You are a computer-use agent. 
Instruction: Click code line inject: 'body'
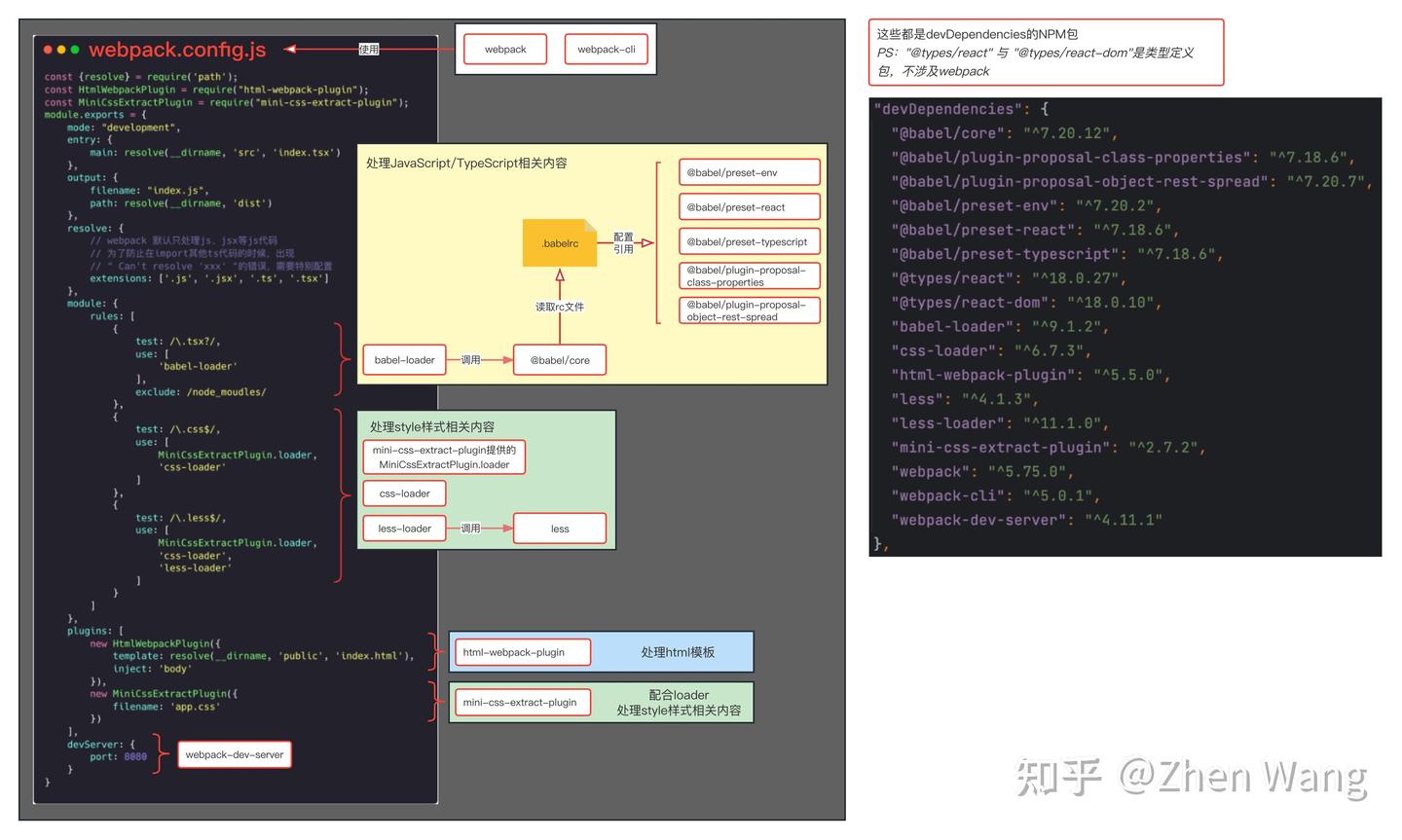[152, 669]
